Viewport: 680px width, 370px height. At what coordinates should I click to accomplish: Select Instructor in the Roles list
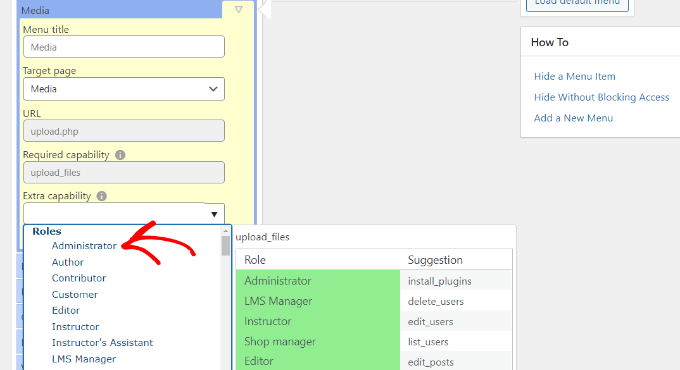pos(75,327)
